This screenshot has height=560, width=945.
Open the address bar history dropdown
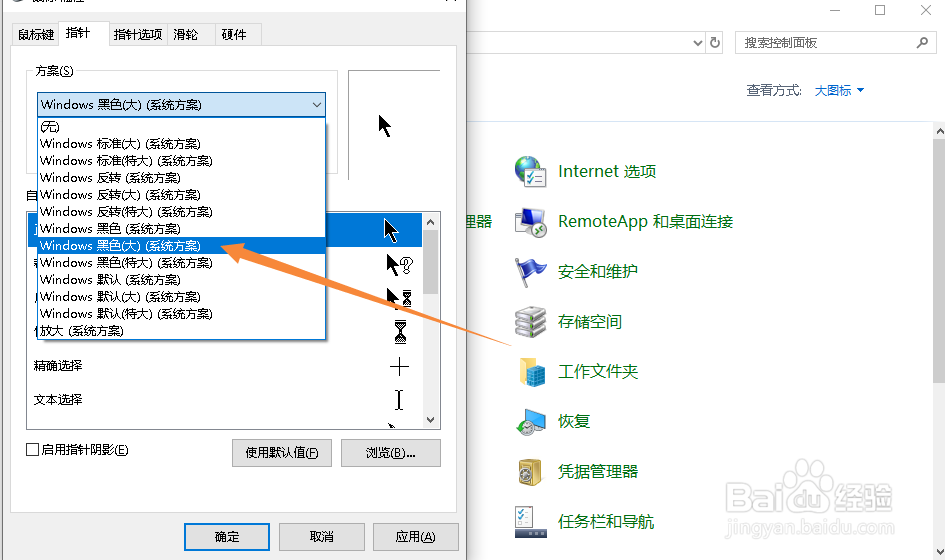pyautogui.click(x=697, y=43)
